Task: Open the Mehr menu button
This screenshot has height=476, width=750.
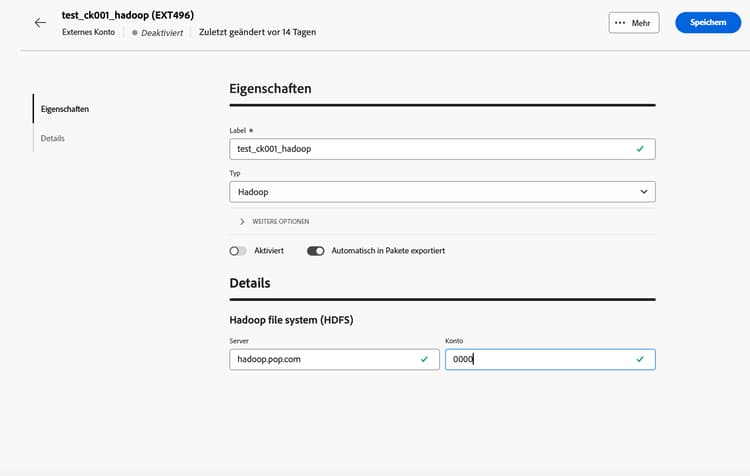Action: (634, 23)
